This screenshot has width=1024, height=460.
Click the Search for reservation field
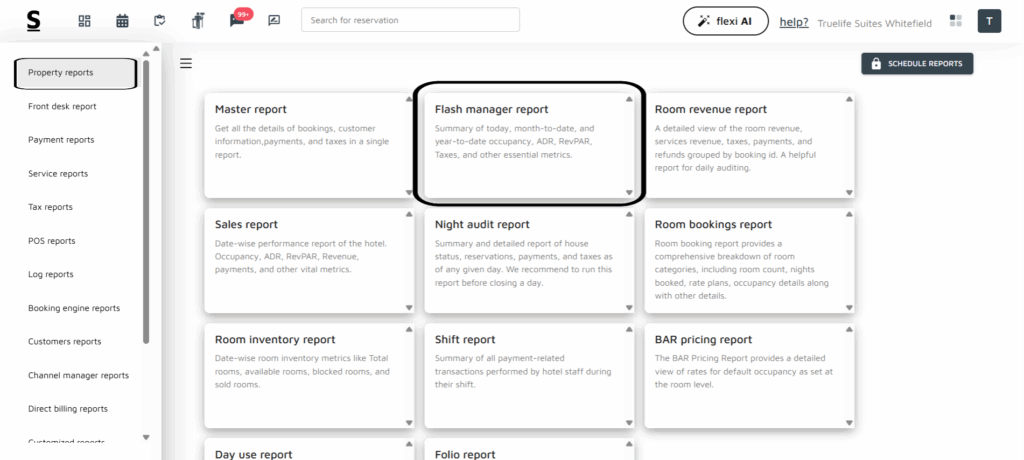coord(410,20)
